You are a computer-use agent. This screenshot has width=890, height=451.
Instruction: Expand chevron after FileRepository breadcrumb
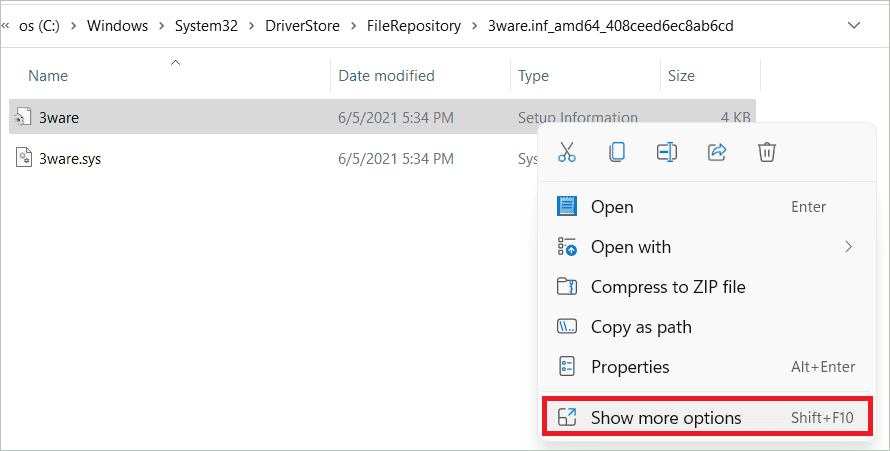point(475,26)
